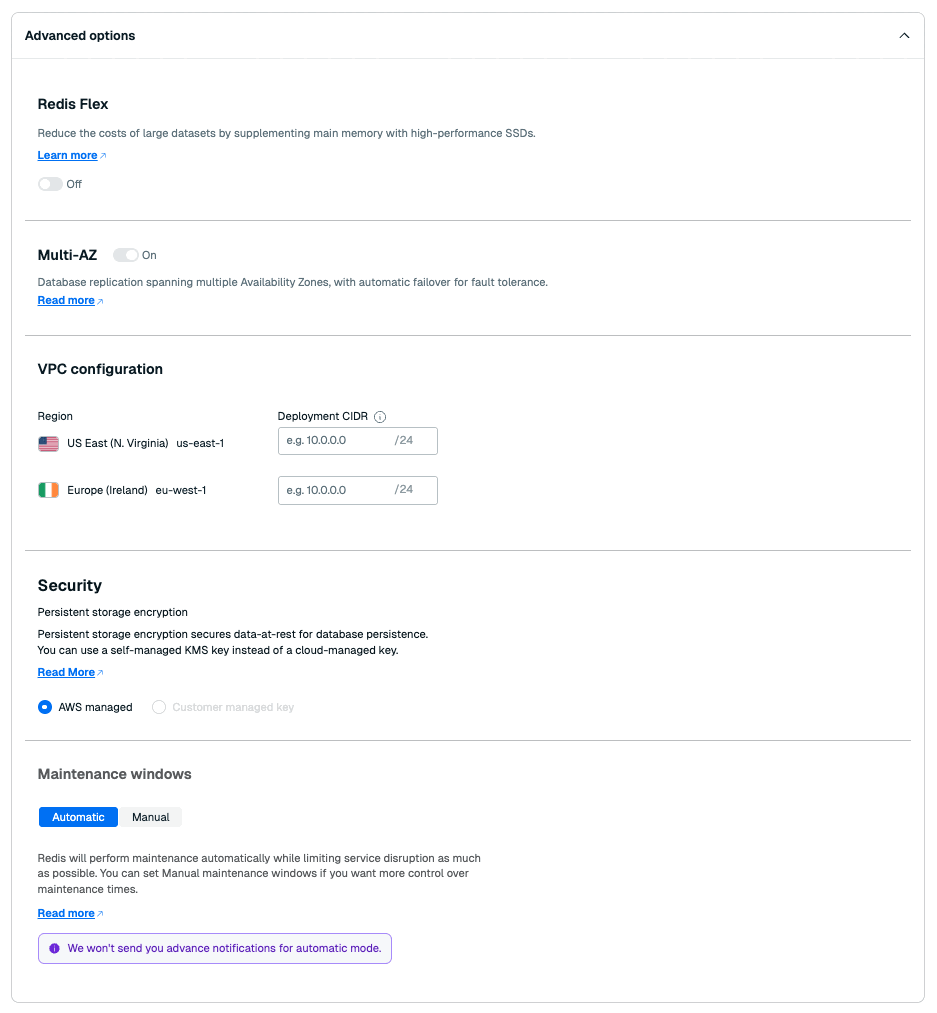This screenshot has width=937, height=1013.
Task: Switch to Manual maintenance windows tab
Action: click(151, 817)
